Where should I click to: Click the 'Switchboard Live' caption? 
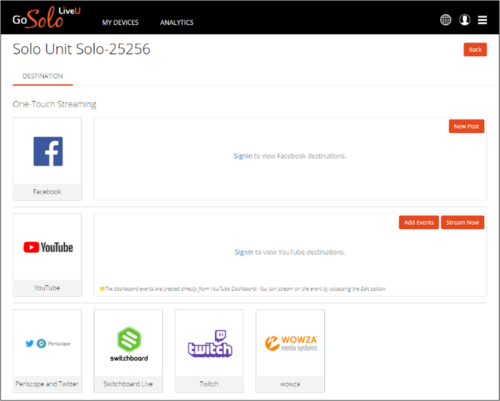(128, 384)
